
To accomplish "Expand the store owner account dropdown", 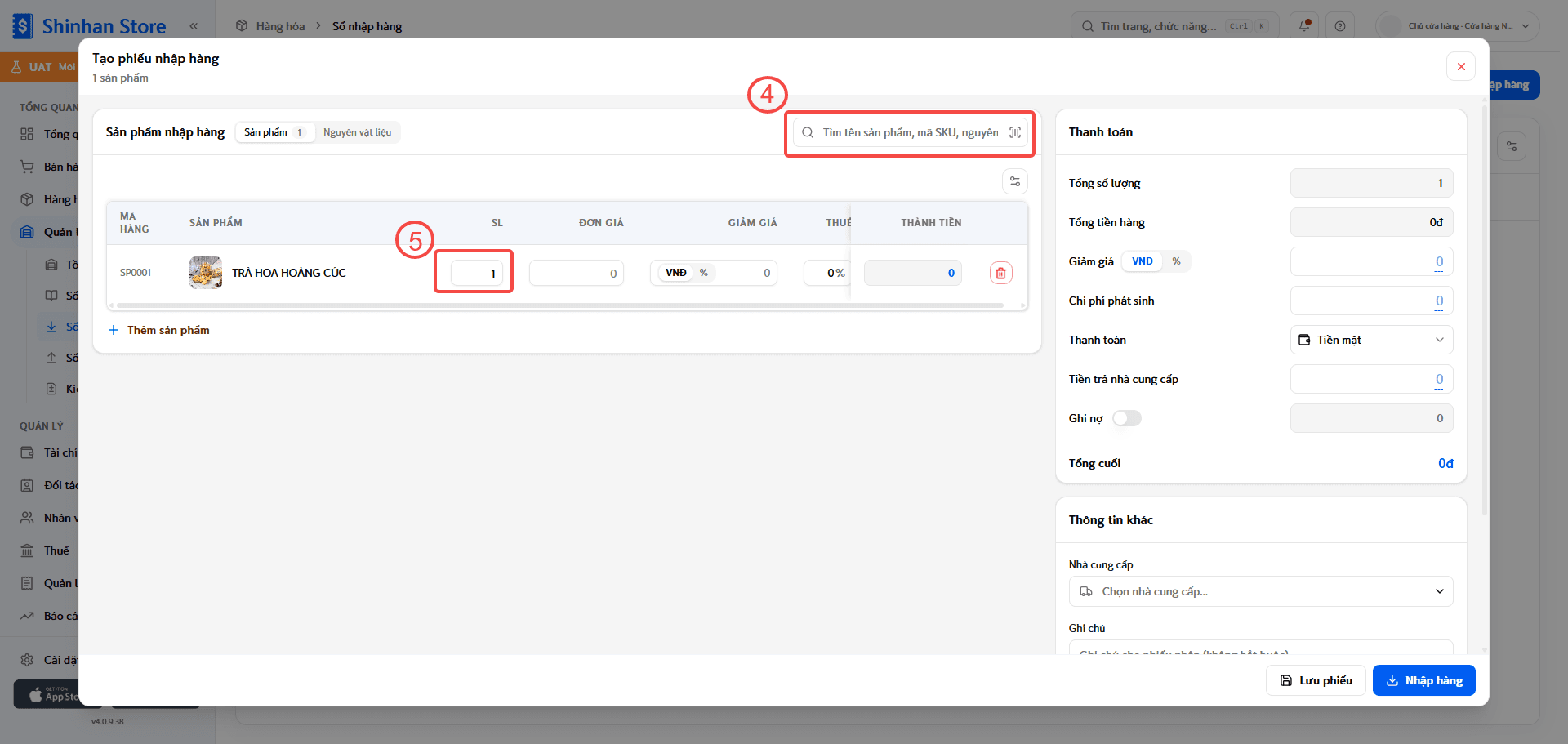I will 1458,26.
